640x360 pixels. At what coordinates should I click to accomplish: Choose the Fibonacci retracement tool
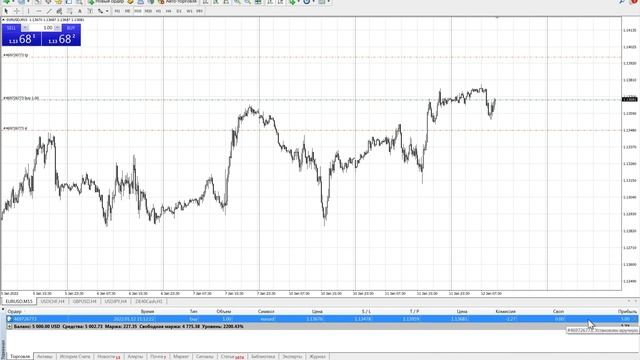70,11
